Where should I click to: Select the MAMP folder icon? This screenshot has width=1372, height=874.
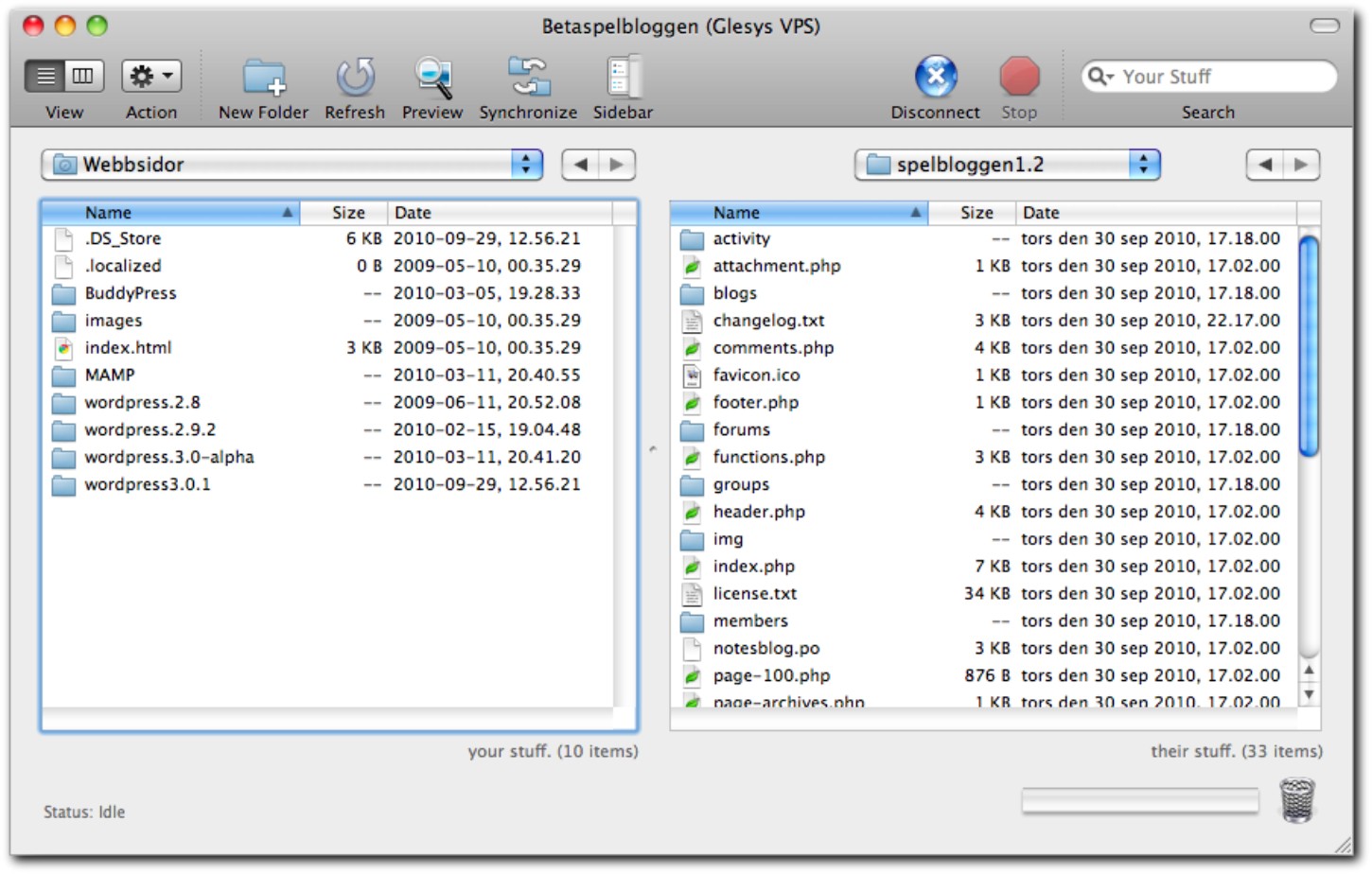63,376
